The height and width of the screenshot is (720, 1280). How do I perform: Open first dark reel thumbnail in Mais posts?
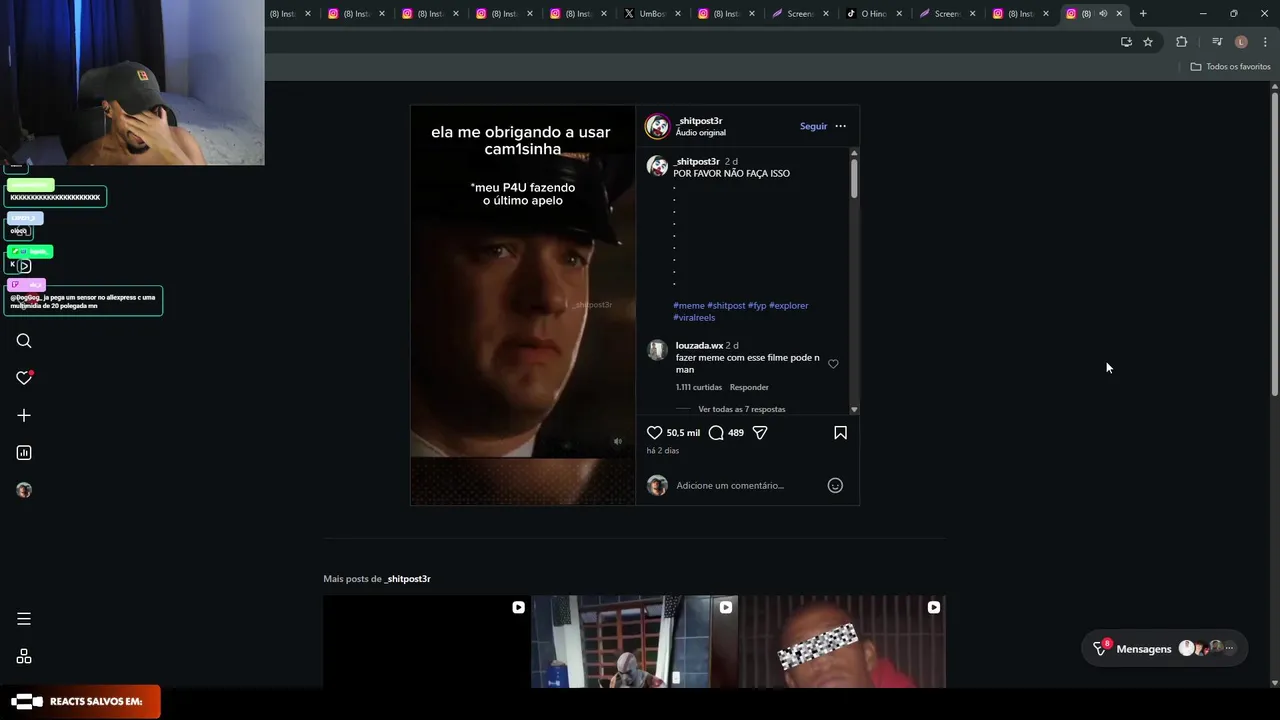point(426,642)
